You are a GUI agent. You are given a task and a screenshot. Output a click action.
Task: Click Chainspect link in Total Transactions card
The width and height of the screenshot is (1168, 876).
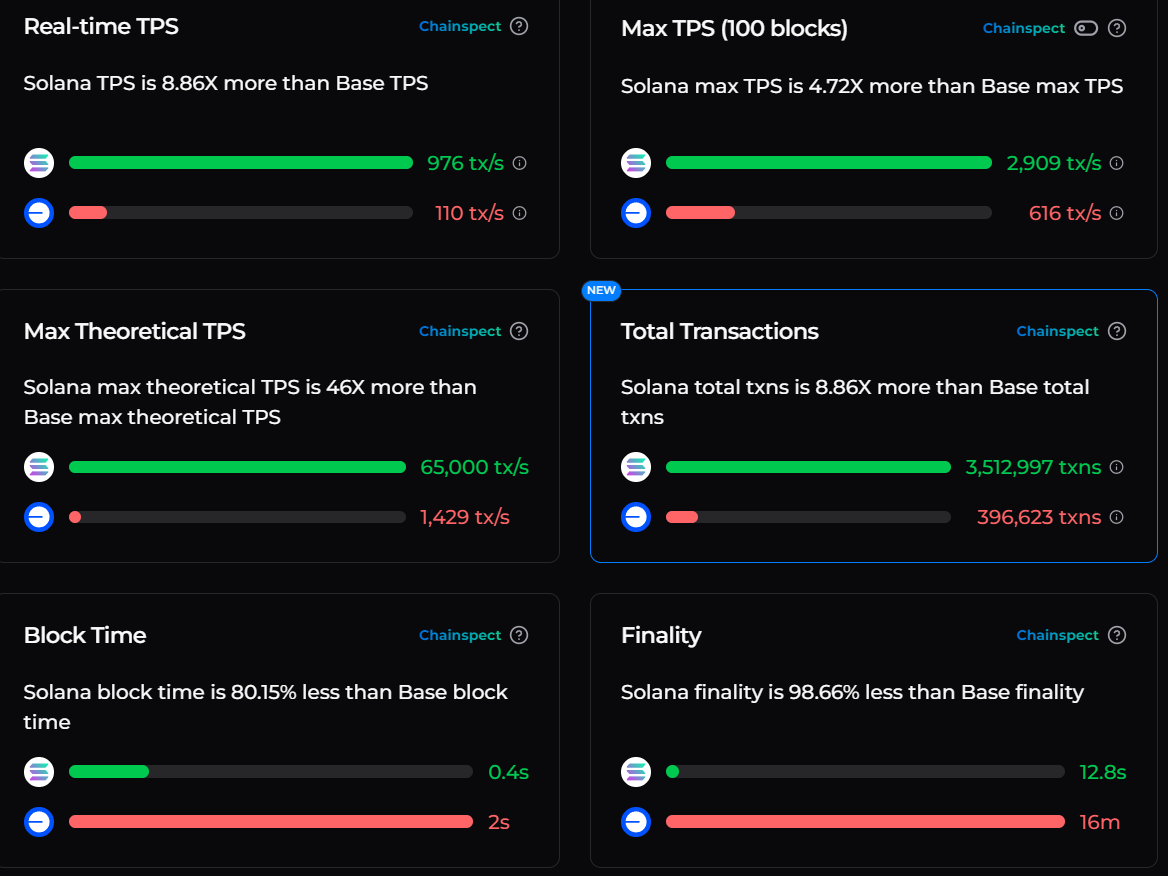coord(1057,331)
